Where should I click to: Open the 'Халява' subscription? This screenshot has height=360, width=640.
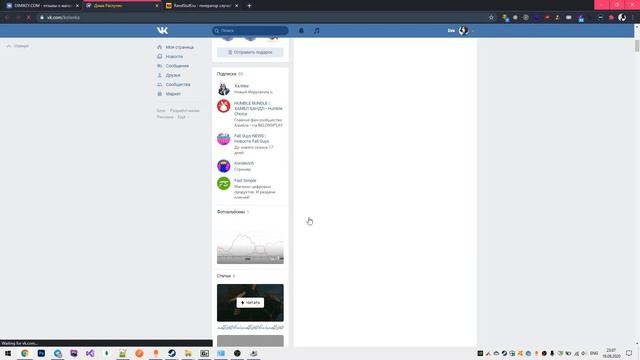241,86
